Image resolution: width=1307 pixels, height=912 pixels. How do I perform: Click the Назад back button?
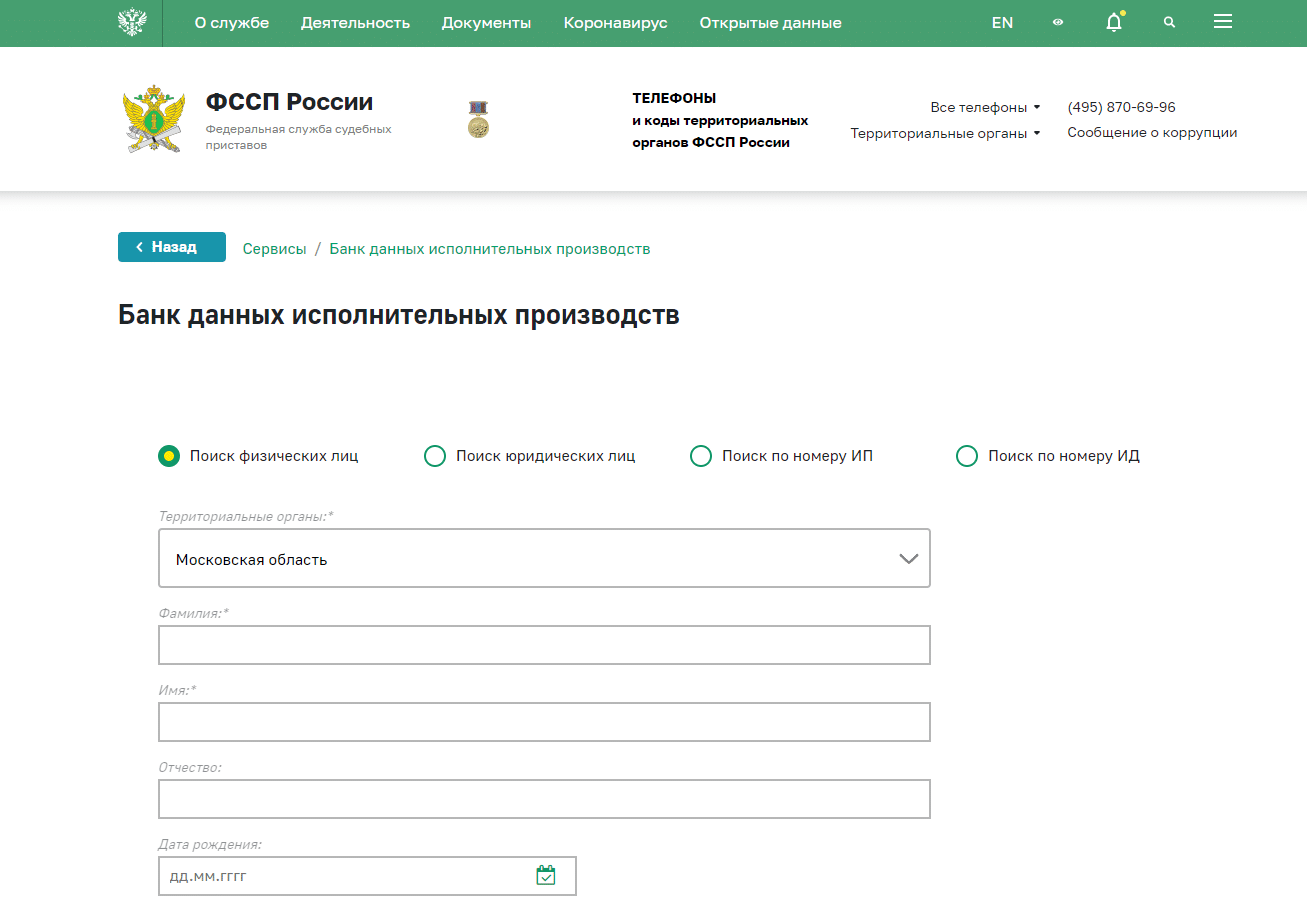coord(171,246)
